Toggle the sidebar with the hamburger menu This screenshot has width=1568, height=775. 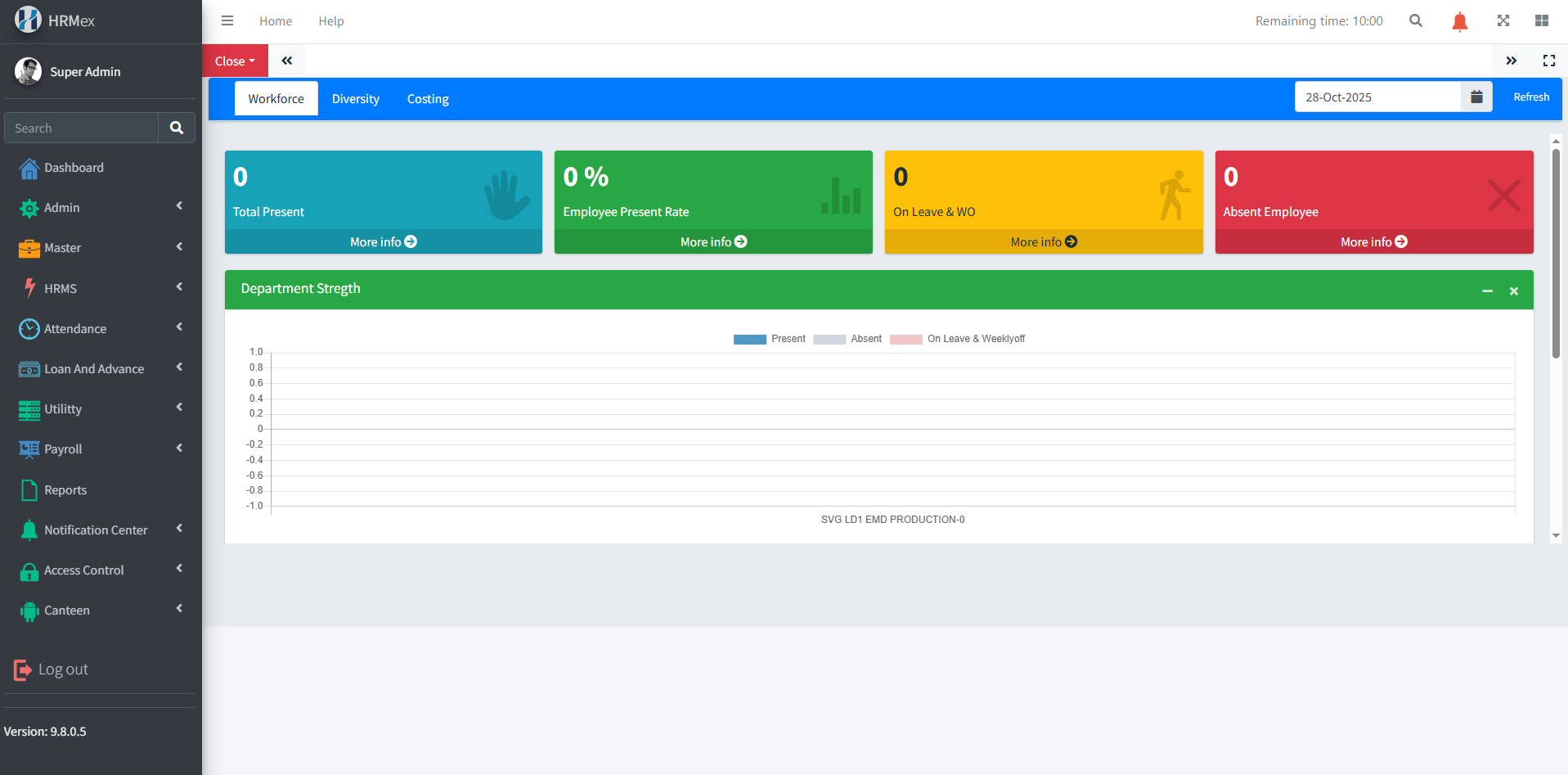[227, 20]
